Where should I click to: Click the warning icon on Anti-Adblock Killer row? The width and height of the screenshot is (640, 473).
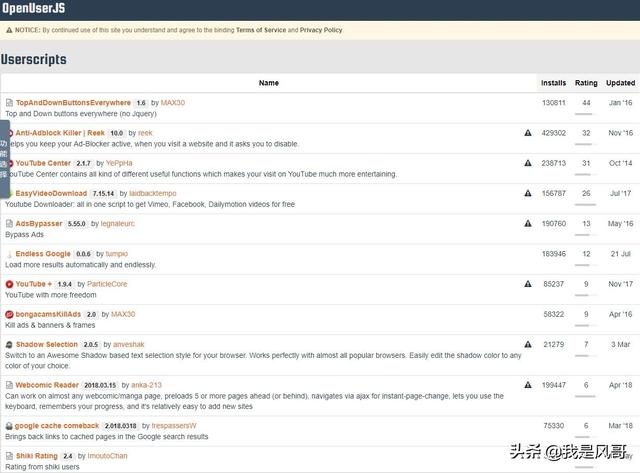click(x=528, y=133)
